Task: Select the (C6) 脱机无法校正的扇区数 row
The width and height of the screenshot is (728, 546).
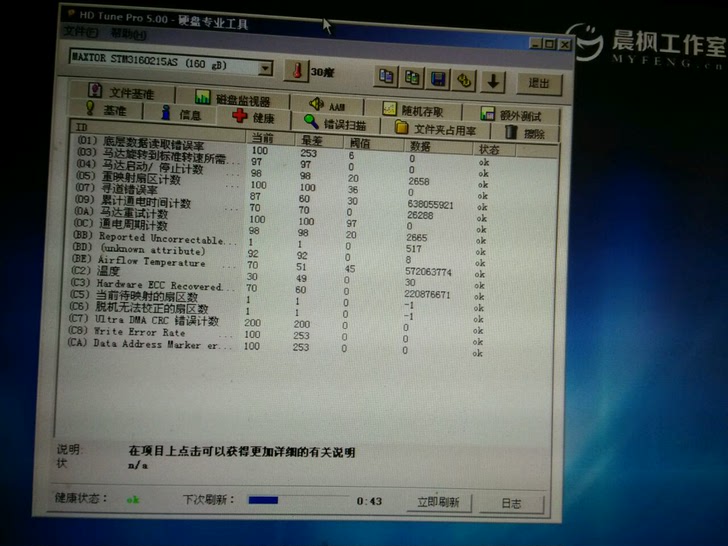Action: (x=276, y=311)
